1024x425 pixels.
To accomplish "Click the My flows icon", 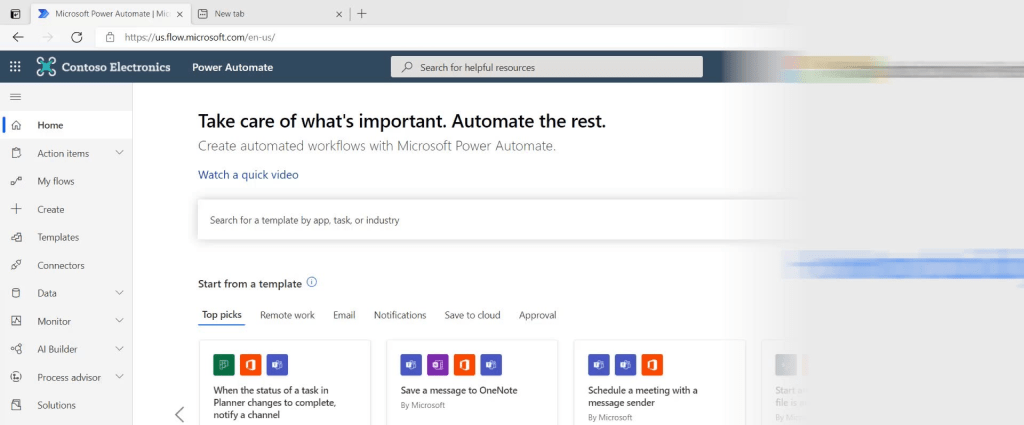I will 16,181.
